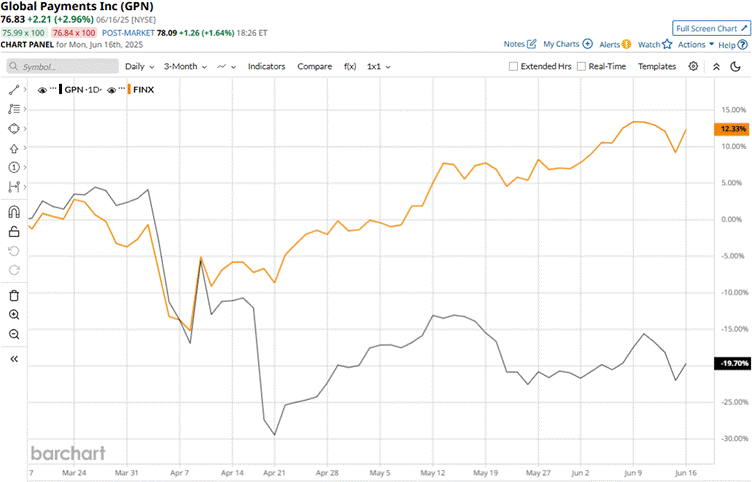Open the 3-Month period dropdown
This screenshot has height=482, width=752.
(x=185, y=67)
